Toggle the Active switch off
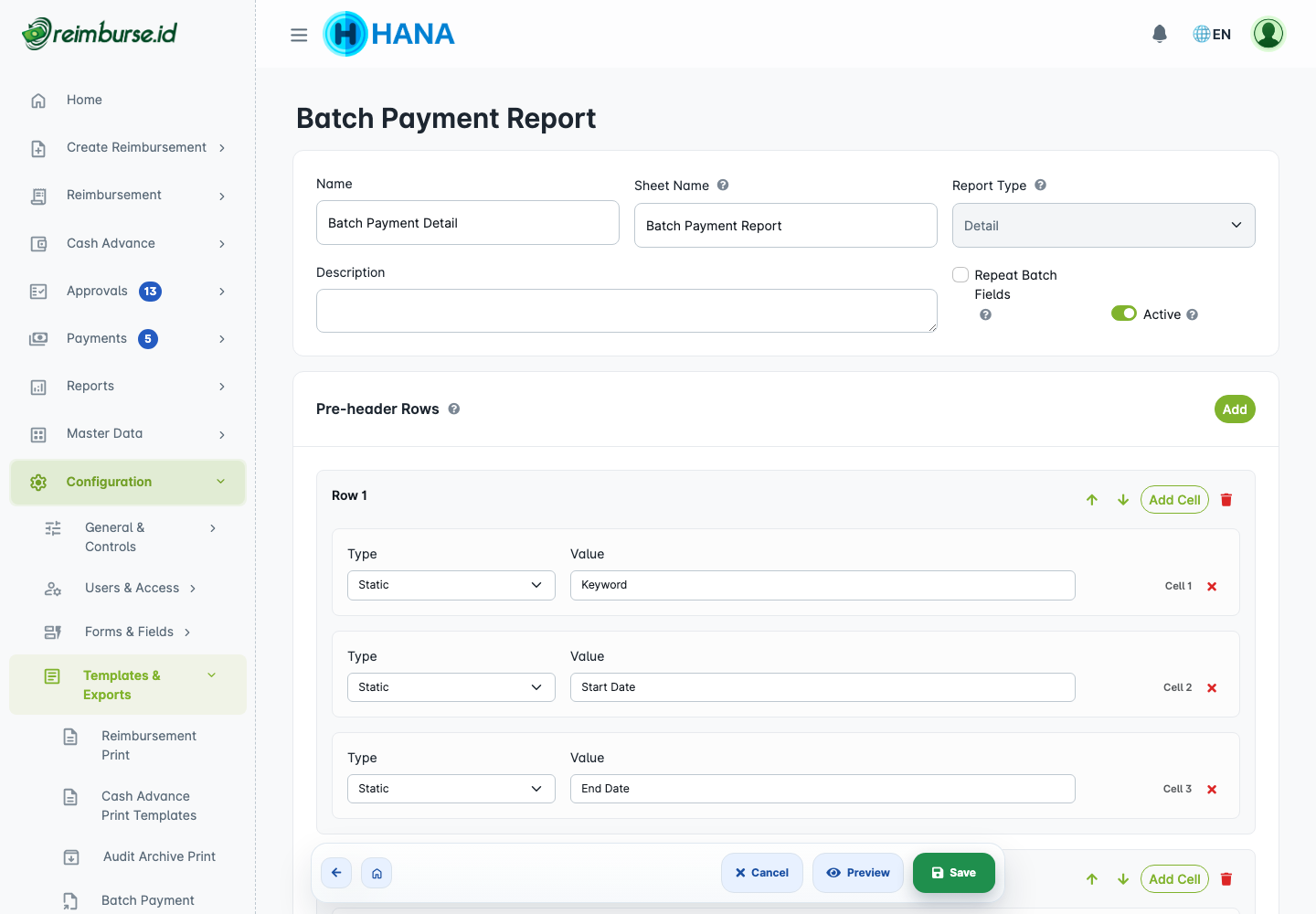 (1124, 314)
